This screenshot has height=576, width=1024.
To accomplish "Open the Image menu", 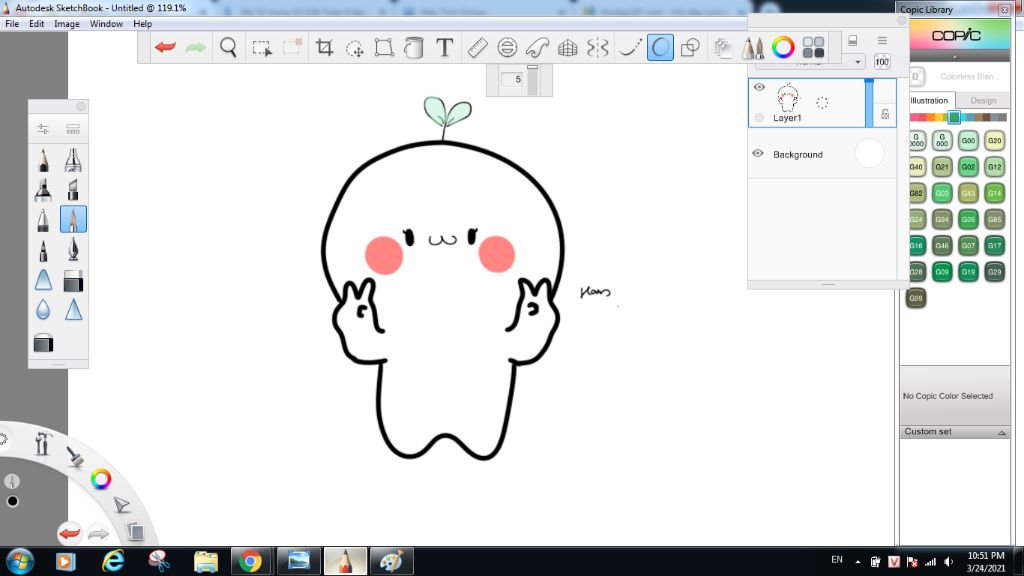I will (67, 24).
